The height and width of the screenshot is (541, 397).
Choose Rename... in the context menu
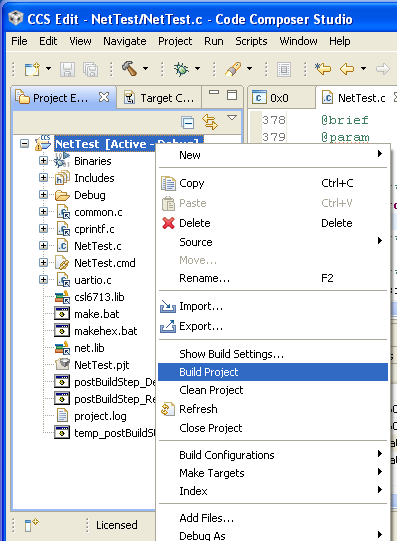273,278
